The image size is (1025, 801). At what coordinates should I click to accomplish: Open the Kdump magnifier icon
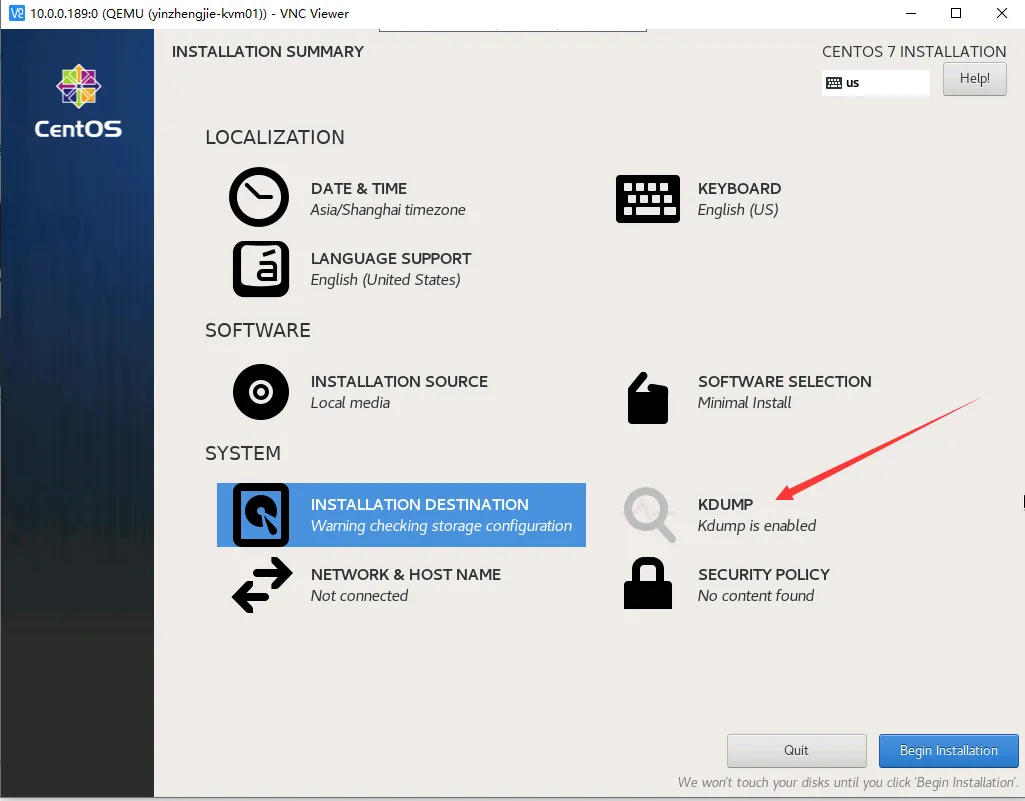(x=649, y=515)
